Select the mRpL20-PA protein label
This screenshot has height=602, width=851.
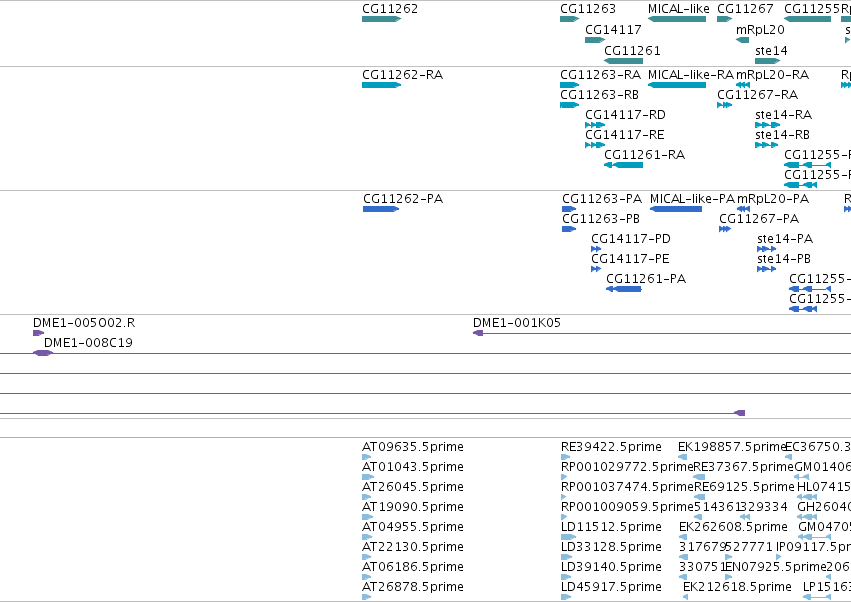pyautogui.click(x=773, y=199)
